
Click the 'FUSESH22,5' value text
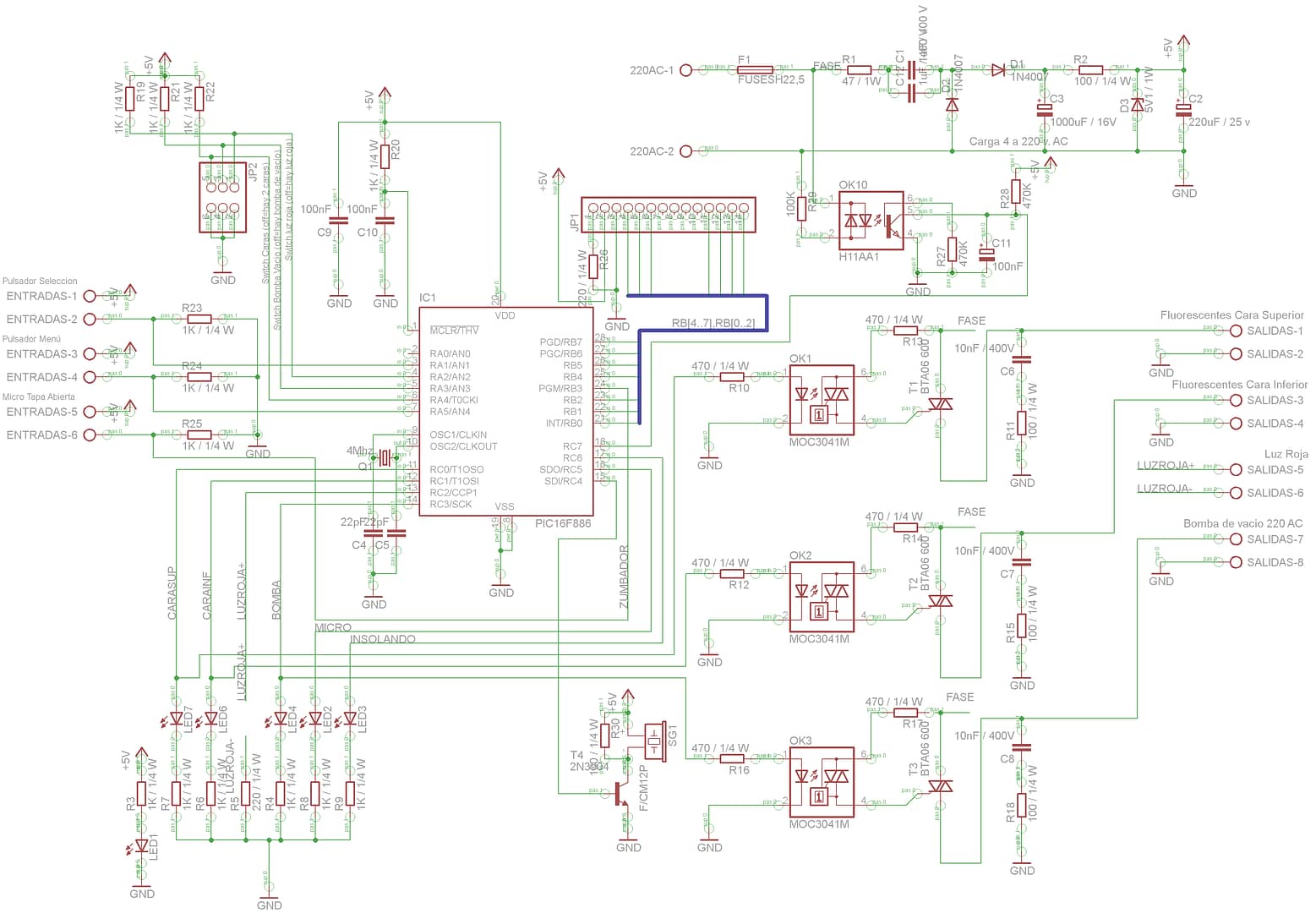pyautogui.click(x=771, y=79)
